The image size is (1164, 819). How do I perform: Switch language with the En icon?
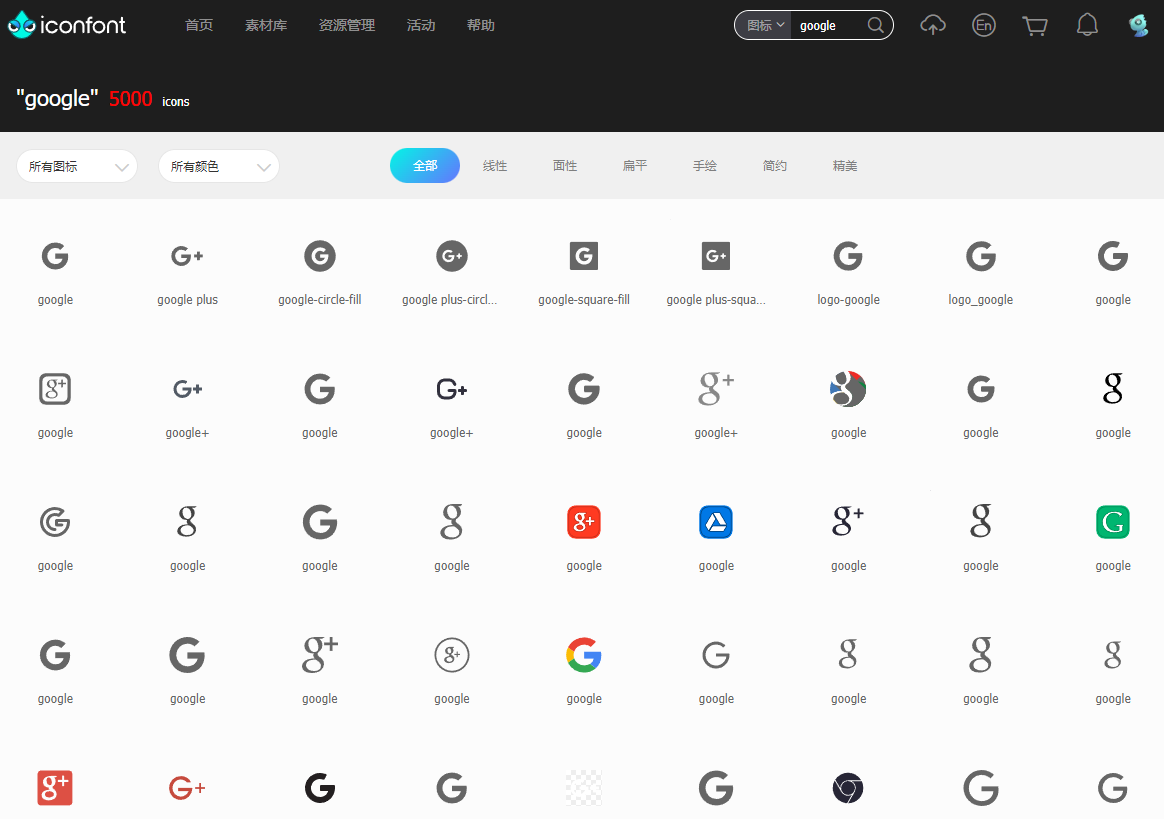coord(984,25)
